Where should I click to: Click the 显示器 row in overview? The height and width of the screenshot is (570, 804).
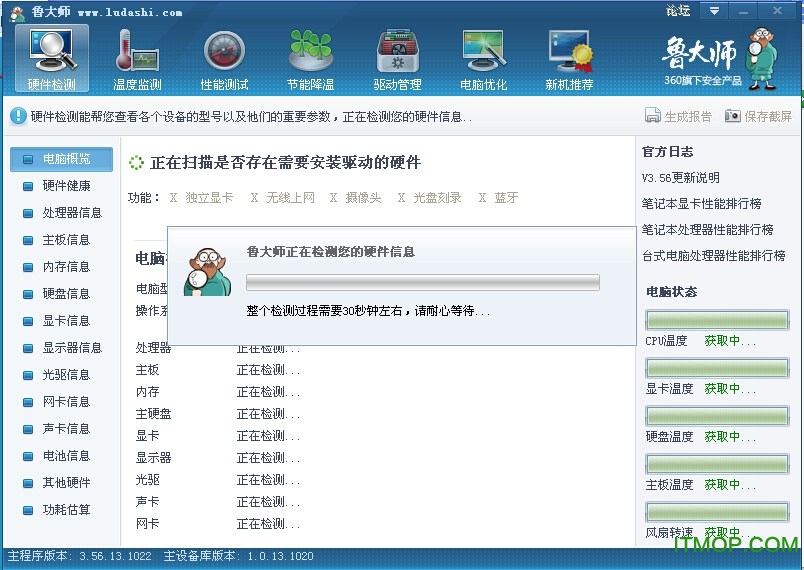pos(218,458)
